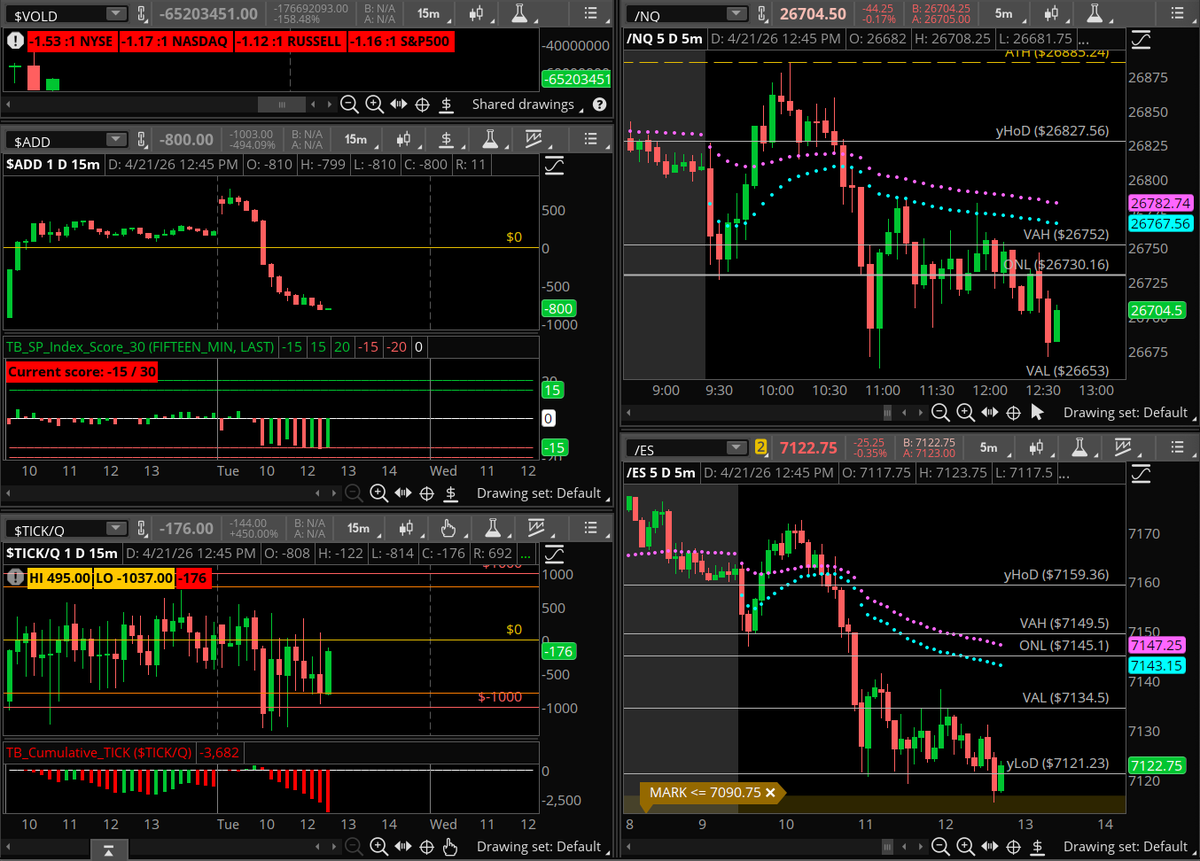Zoom in on the $TICK/Q chart
The image size is (1200, 861).
379,846
